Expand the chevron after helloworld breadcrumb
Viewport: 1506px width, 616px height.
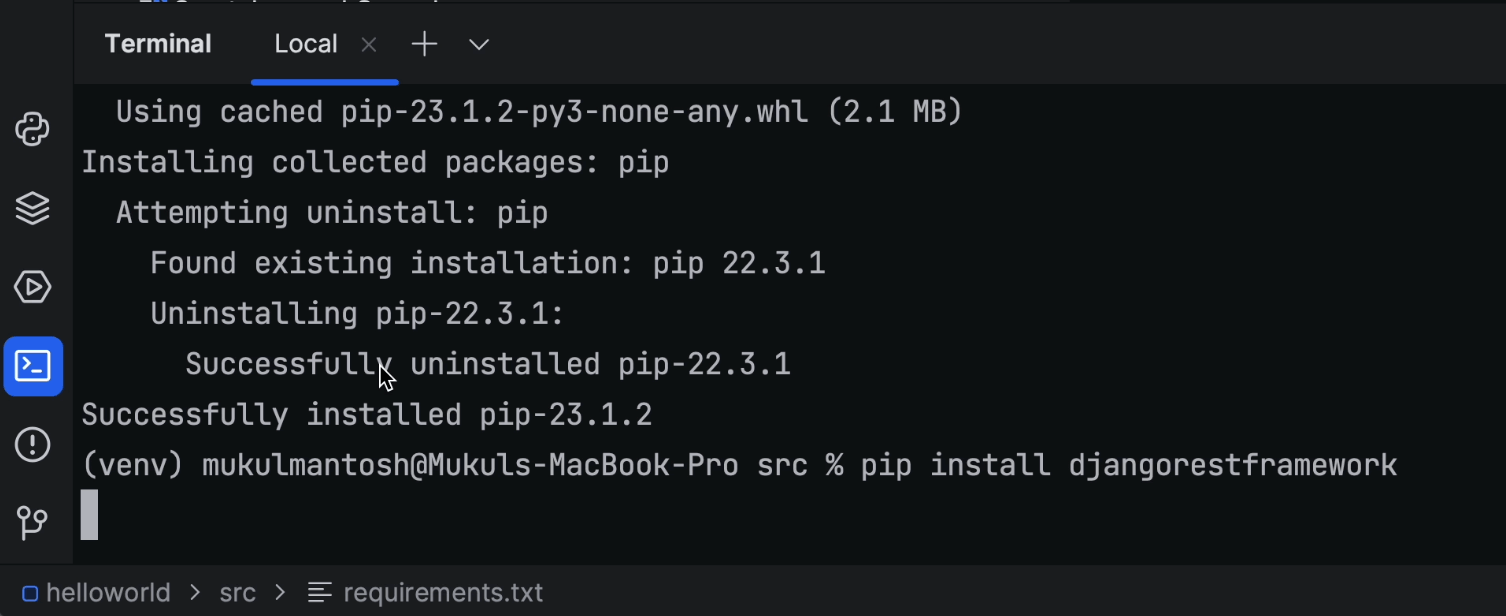[x=194, y=593]
